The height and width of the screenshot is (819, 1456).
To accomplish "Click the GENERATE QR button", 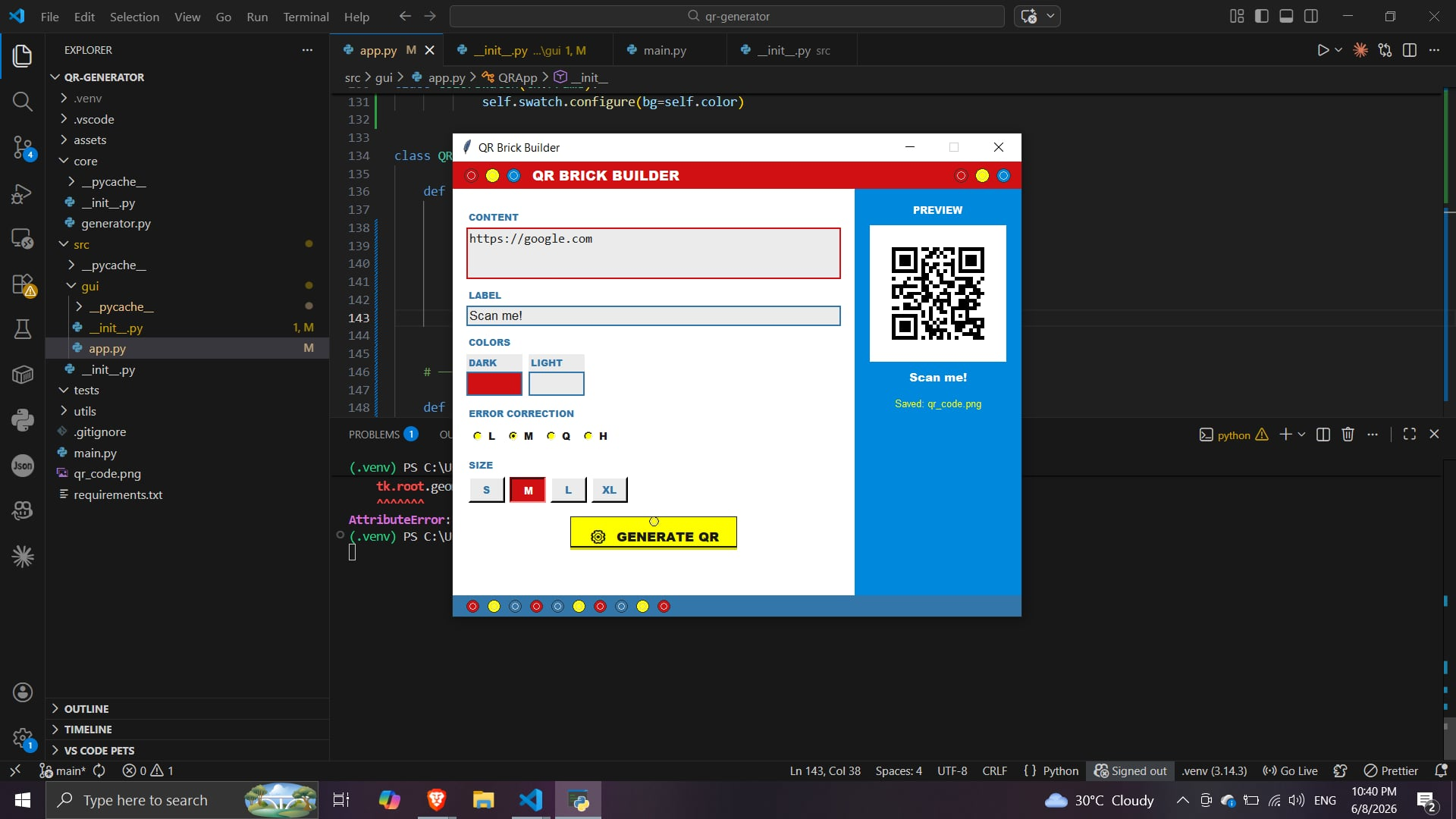I will click(x=653, y=532).
